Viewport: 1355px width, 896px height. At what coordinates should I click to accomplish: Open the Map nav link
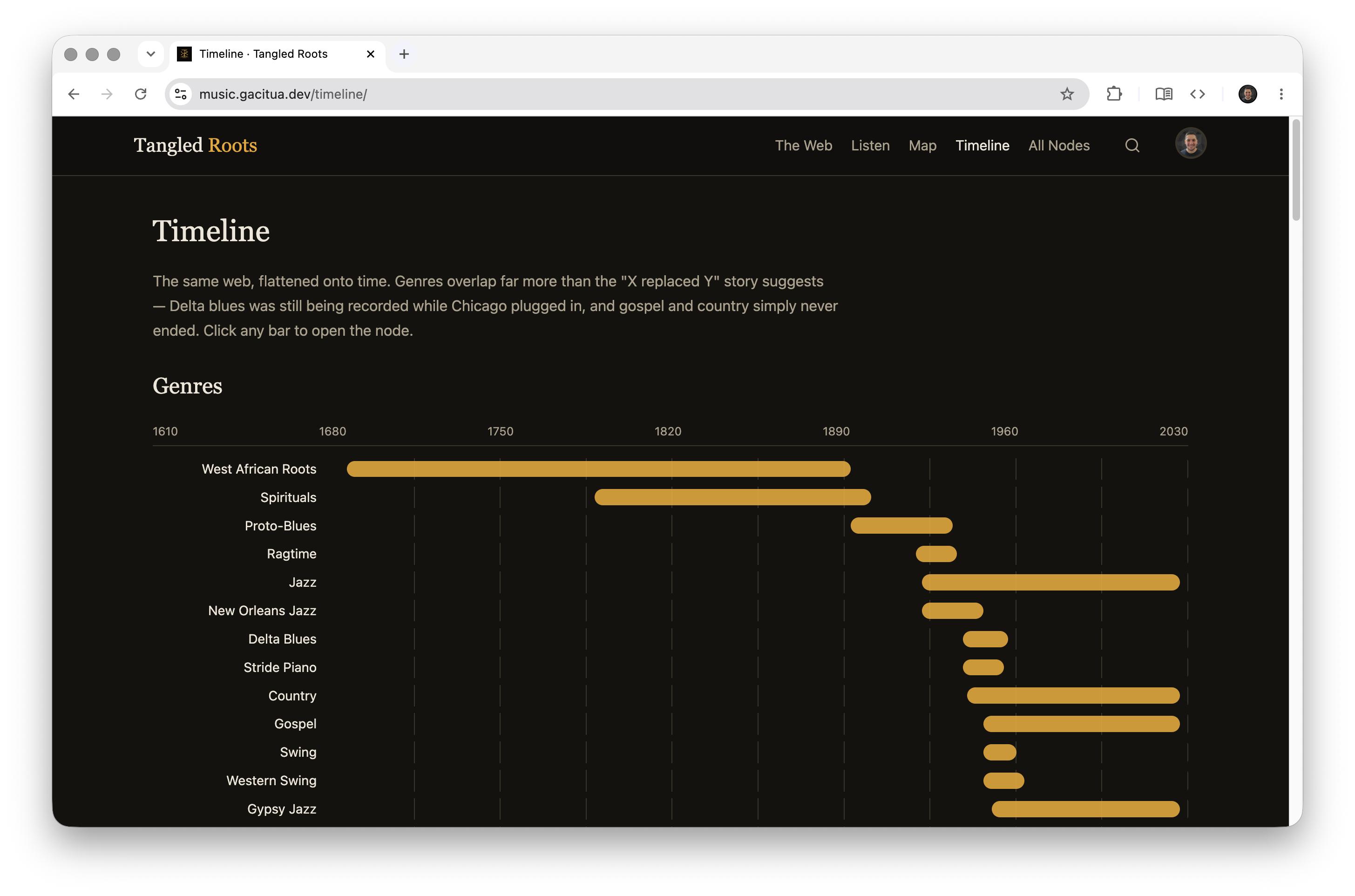pos(922,146)
